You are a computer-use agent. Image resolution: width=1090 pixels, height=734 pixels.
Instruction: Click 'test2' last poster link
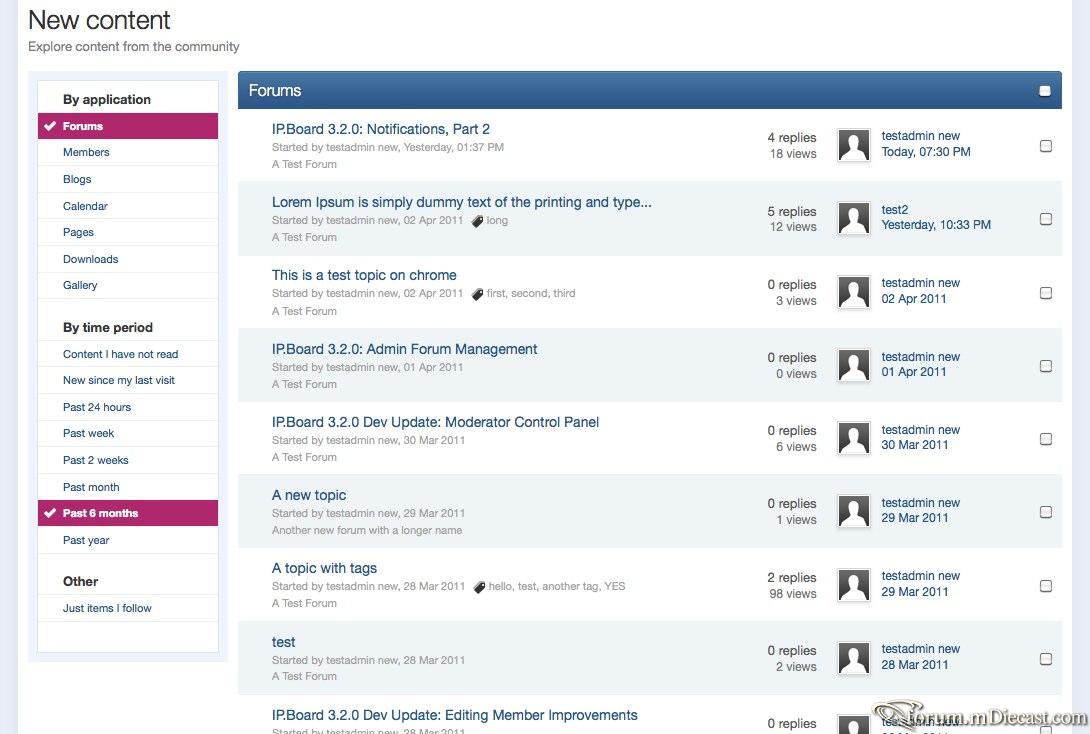pyautogui.click(x=895, y=209)
